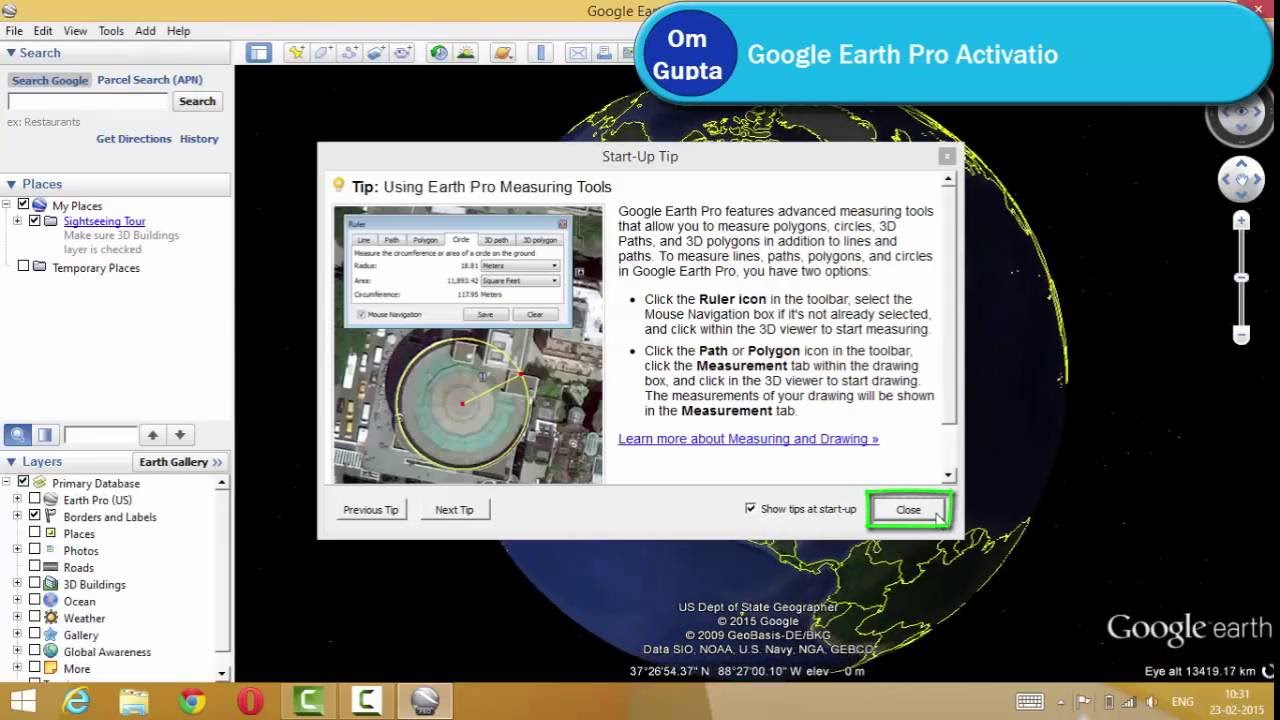Click the zoom slider track on the map
1280x720 pixels.
tap(1241, 277)
